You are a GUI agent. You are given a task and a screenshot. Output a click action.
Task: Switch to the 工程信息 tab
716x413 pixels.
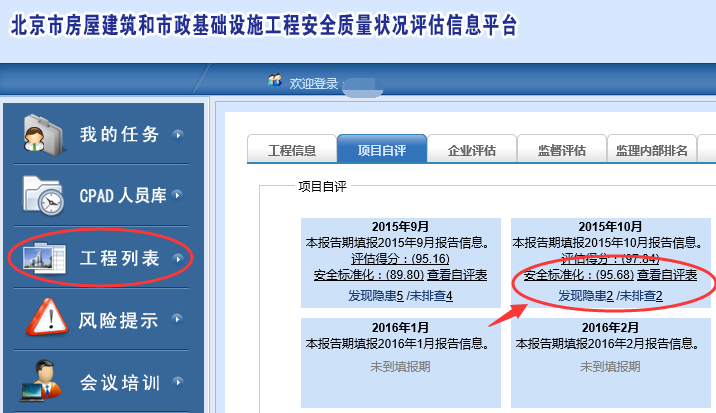point(292,151)
